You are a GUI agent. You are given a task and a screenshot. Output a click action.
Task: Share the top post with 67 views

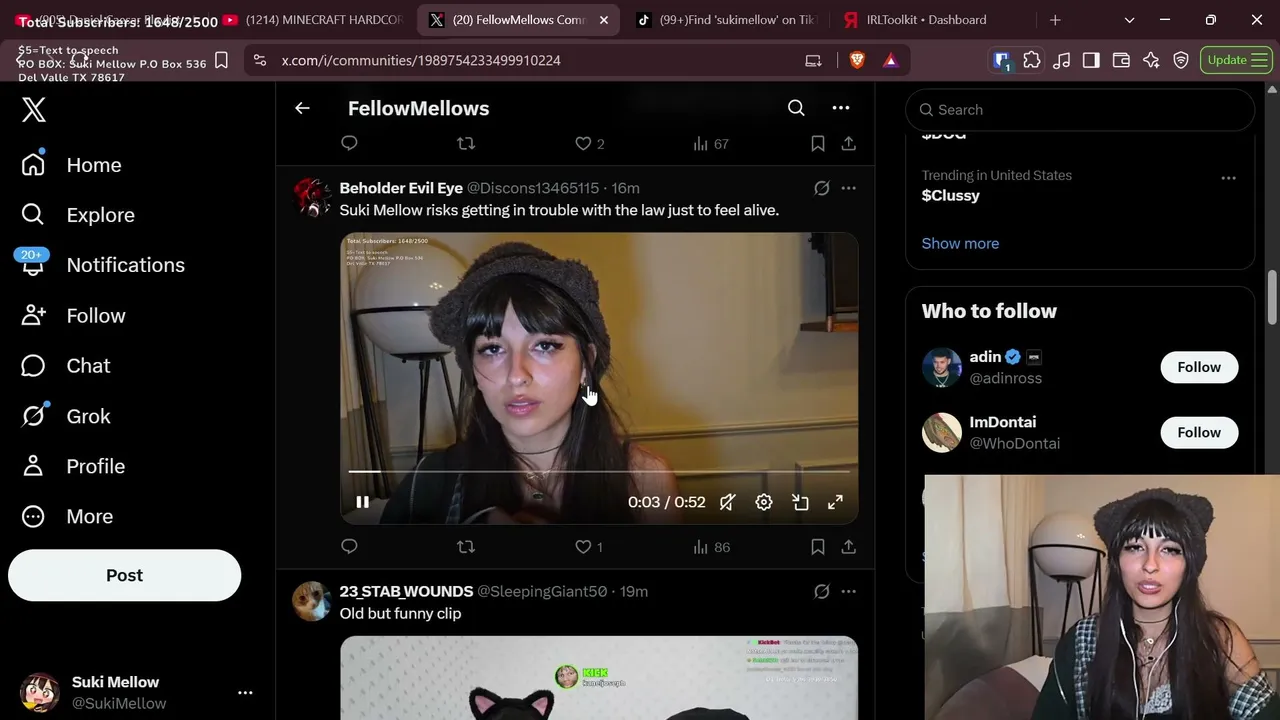click(x=848, y=143)
